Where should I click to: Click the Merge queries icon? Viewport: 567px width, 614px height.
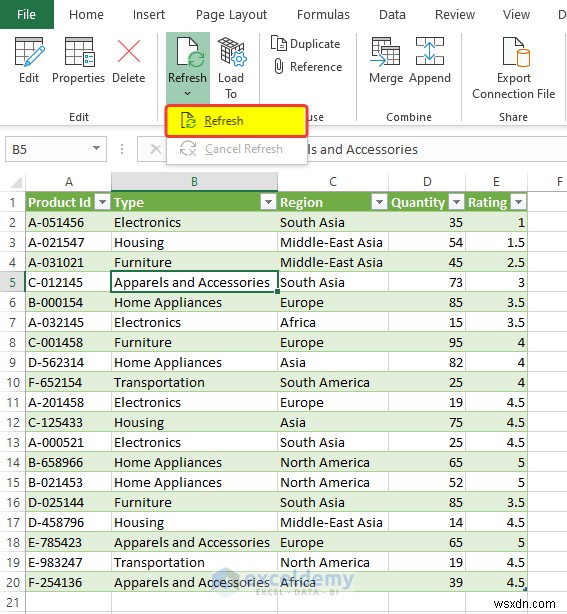pos(385,51)
